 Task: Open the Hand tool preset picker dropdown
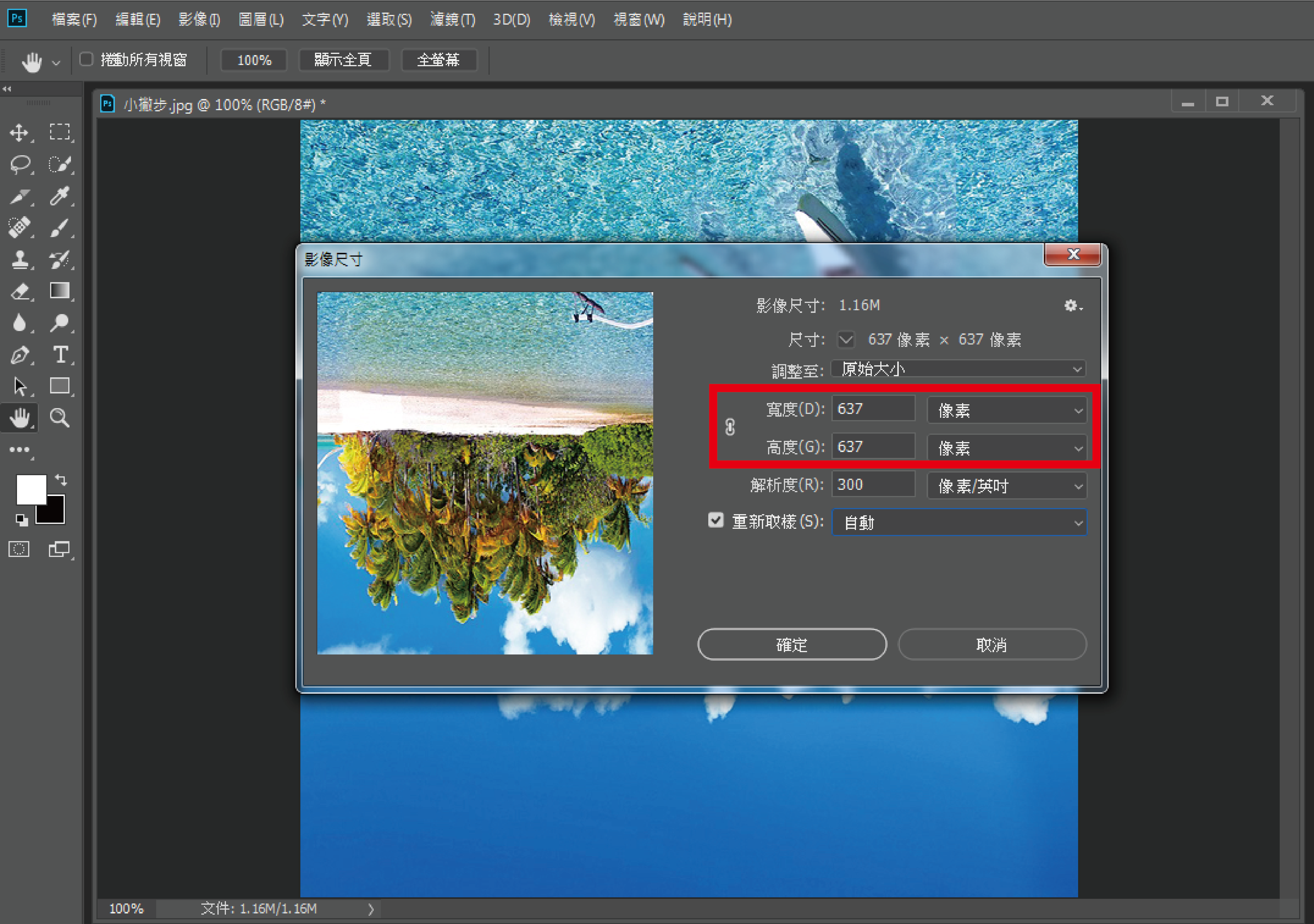(56, 62)
